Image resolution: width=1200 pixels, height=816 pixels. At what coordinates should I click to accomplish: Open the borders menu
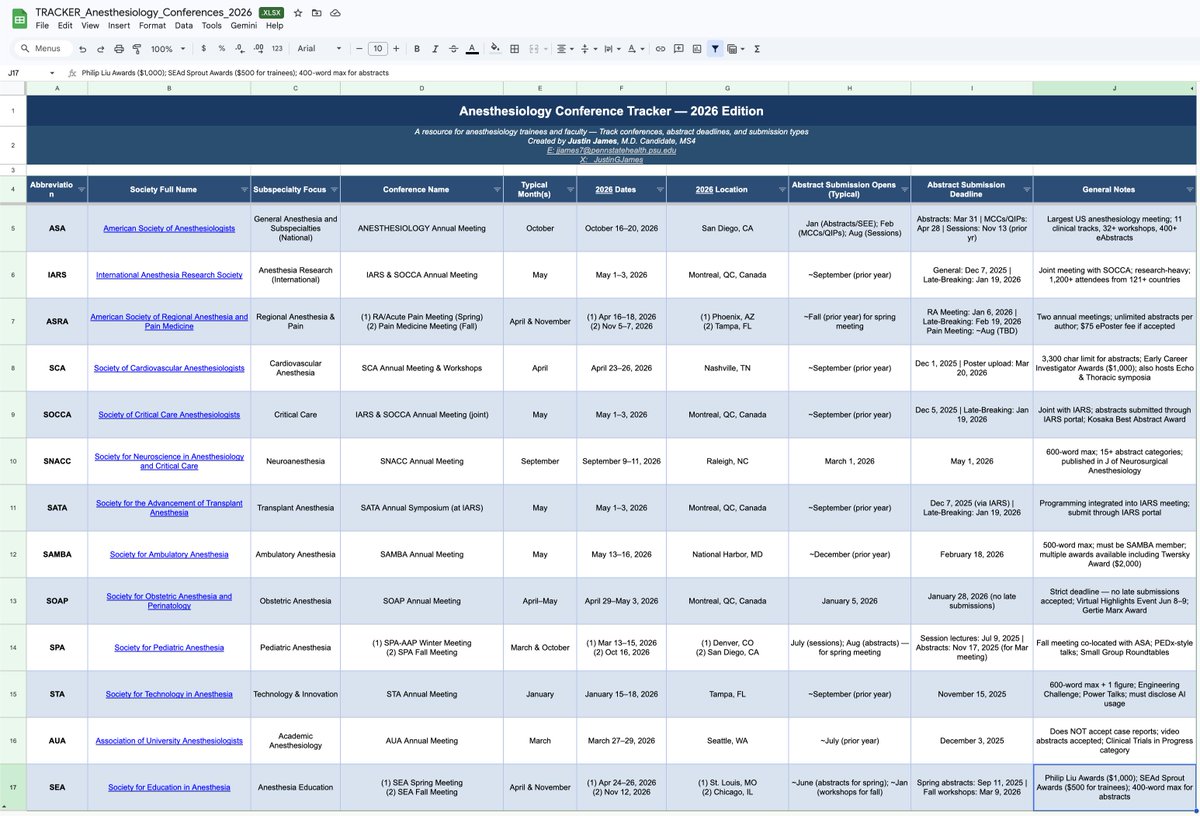click(x=514, y=48)
